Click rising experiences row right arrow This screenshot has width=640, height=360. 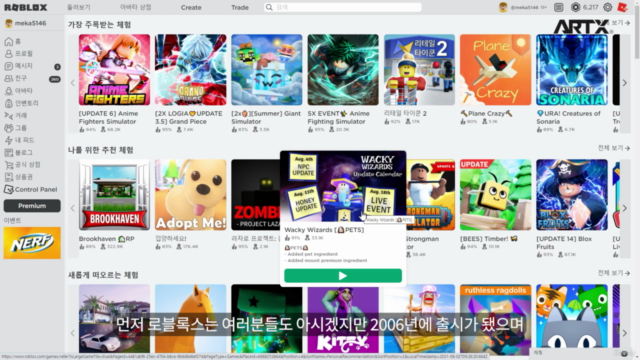[624, 333]
